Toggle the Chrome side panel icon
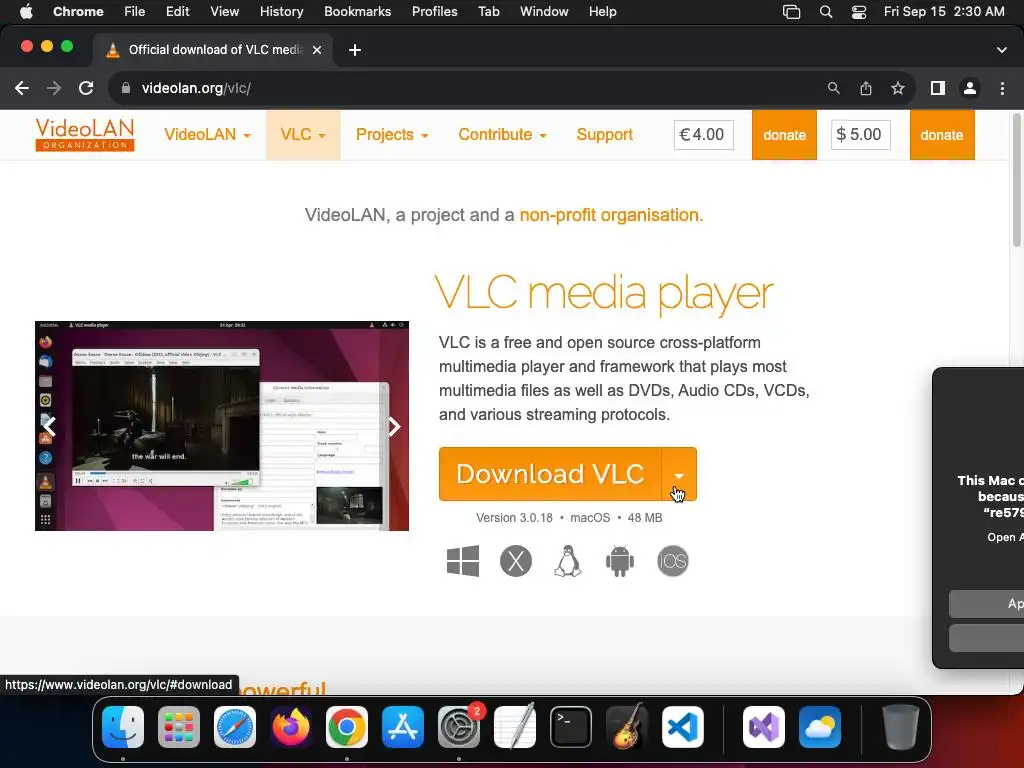1024x768 pixels. (x=938, y=88)
